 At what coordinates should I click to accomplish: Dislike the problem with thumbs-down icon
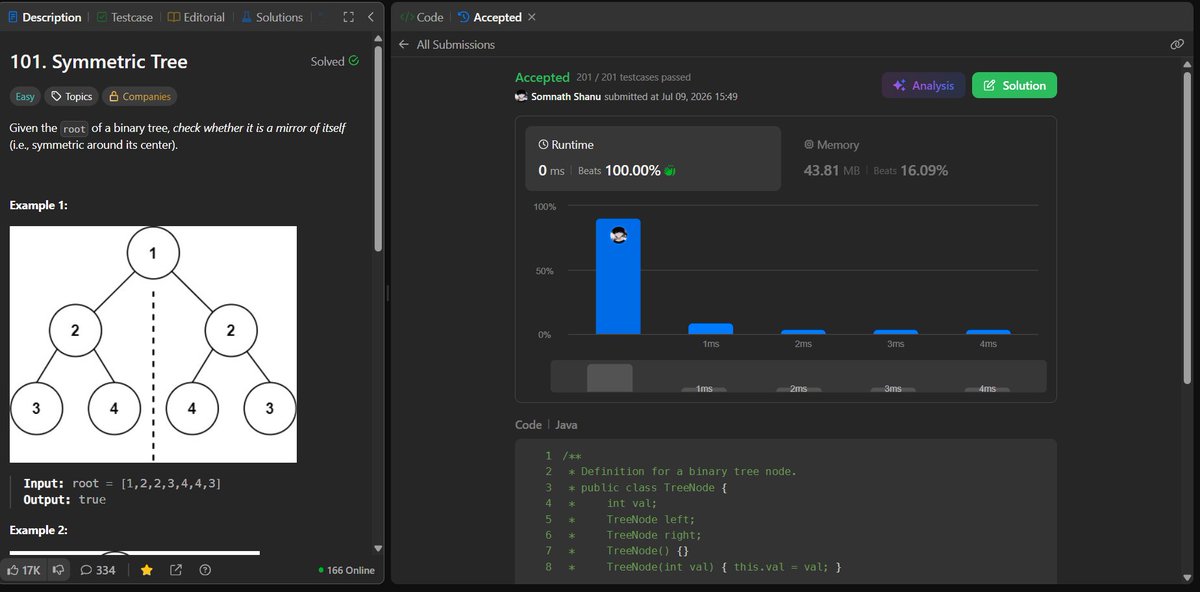coord(59,570)
